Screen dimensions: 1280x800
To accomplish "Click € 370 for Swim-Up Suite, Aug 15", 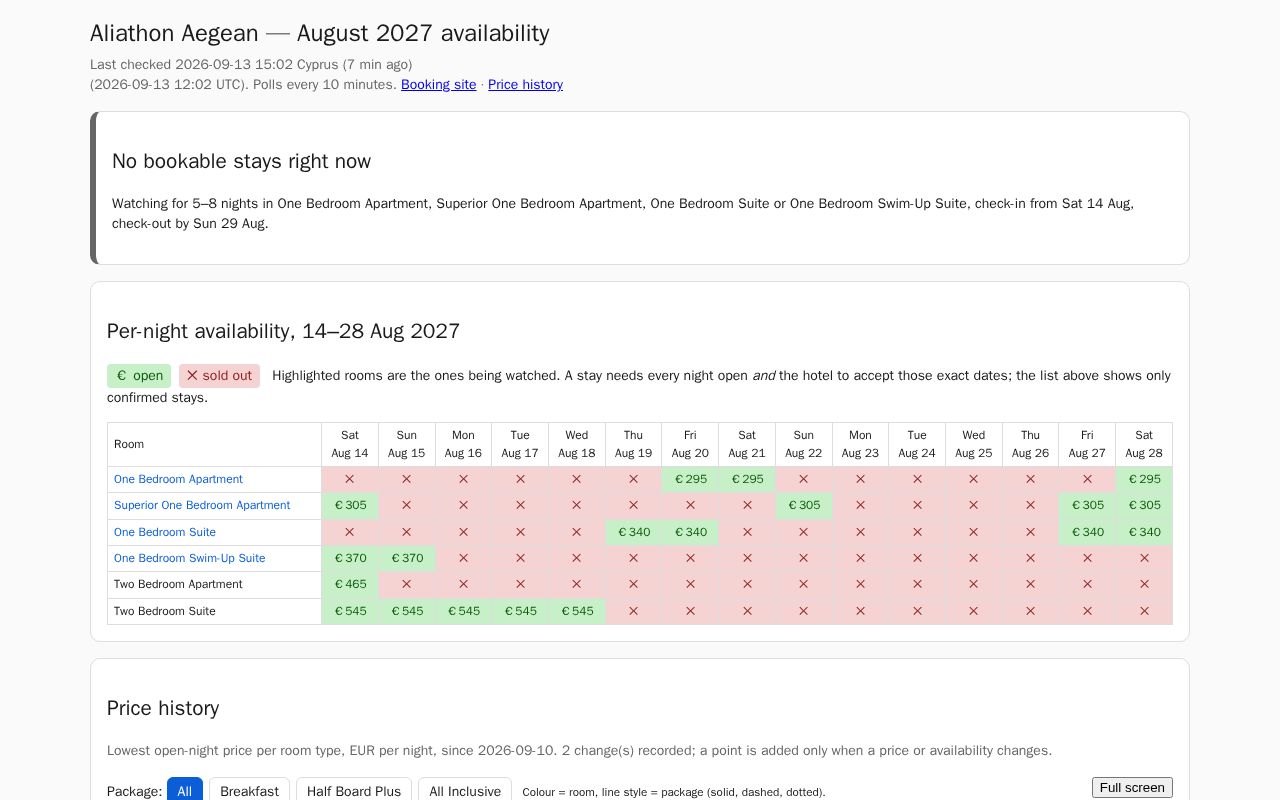I will [x=407, y=558].
